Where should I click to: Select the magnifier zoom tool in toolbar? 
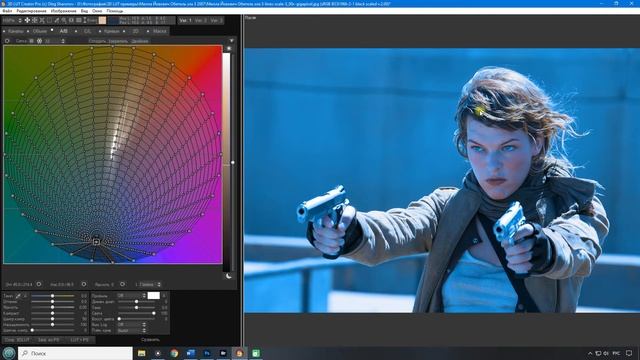coord(64,20)
